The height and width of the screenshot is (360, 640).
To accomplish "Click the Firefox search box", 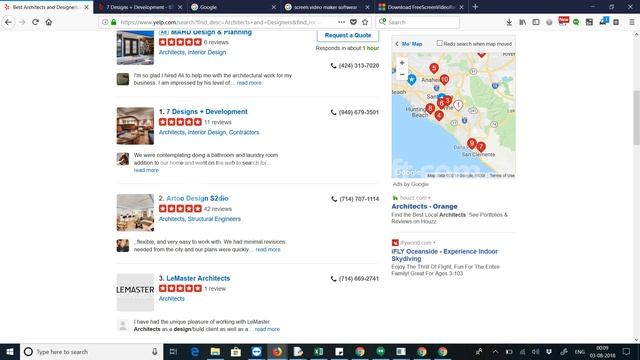I will tap(417, 22).
